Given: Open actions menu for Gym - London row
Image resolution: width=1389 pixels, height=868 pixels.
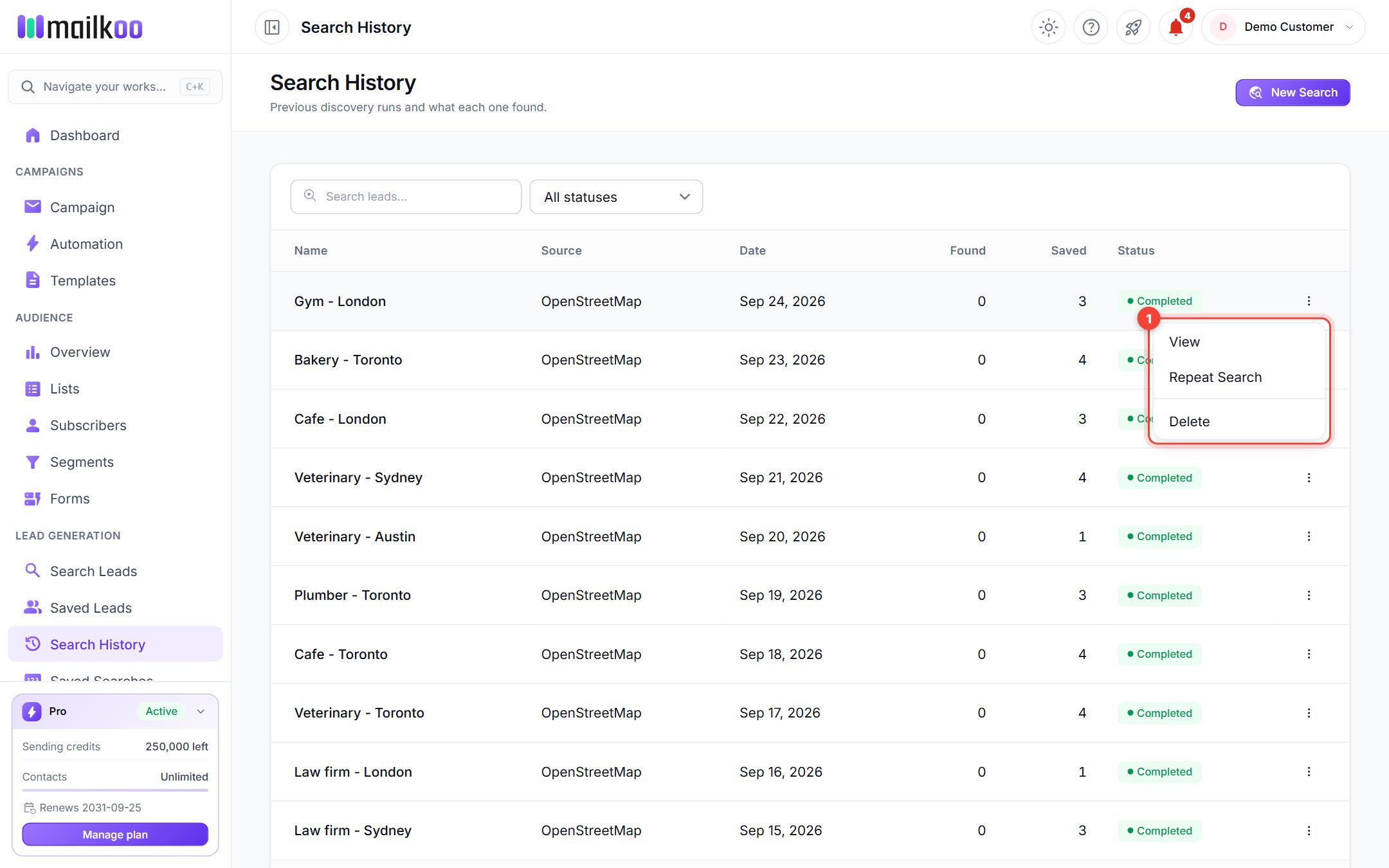Looking at the screenshot, I should point(1309,301).
